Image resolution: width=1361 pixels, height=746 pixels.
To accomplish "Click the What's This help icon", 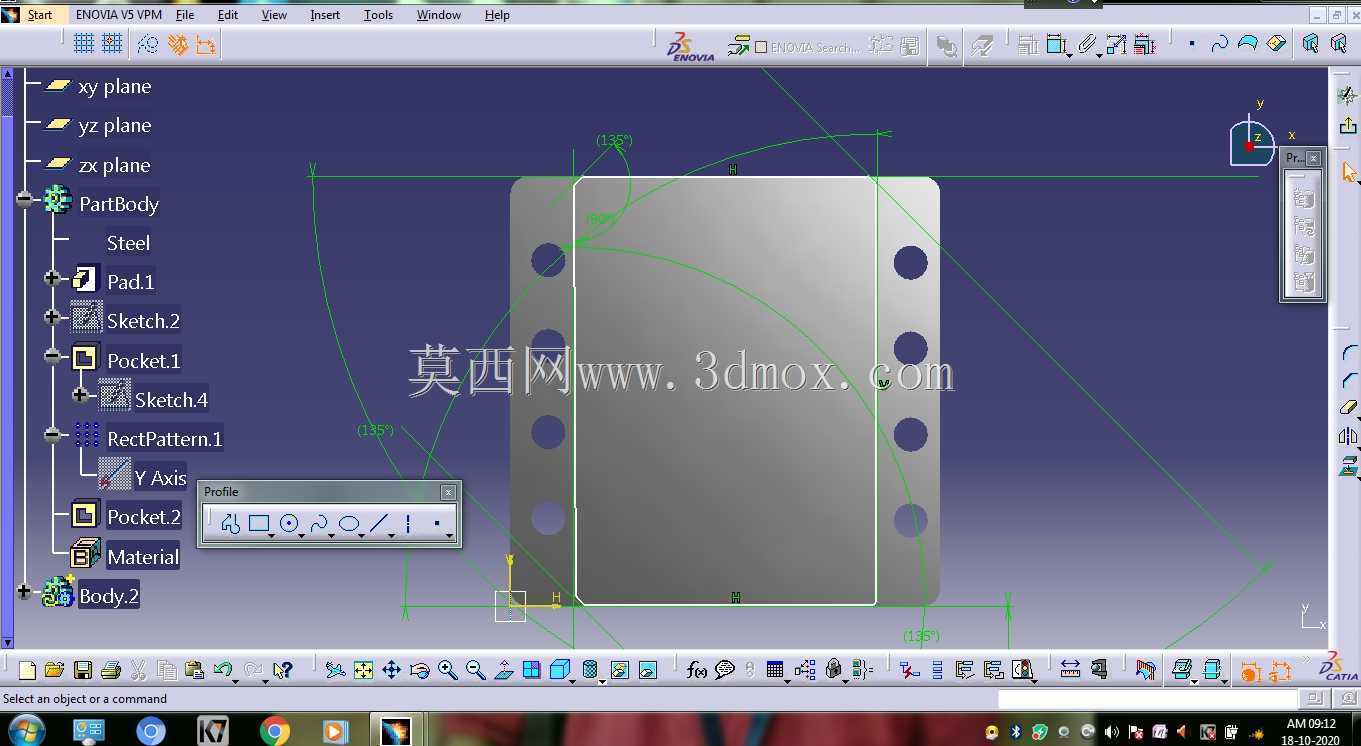I will coord(283,670).
